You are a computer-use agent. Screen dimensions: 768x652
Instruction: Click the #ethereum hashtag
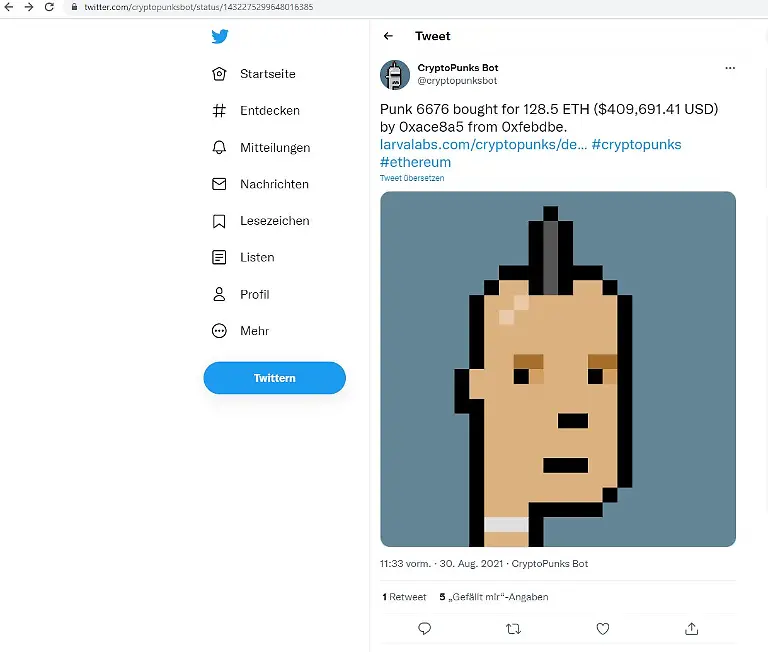click(415, 162)
